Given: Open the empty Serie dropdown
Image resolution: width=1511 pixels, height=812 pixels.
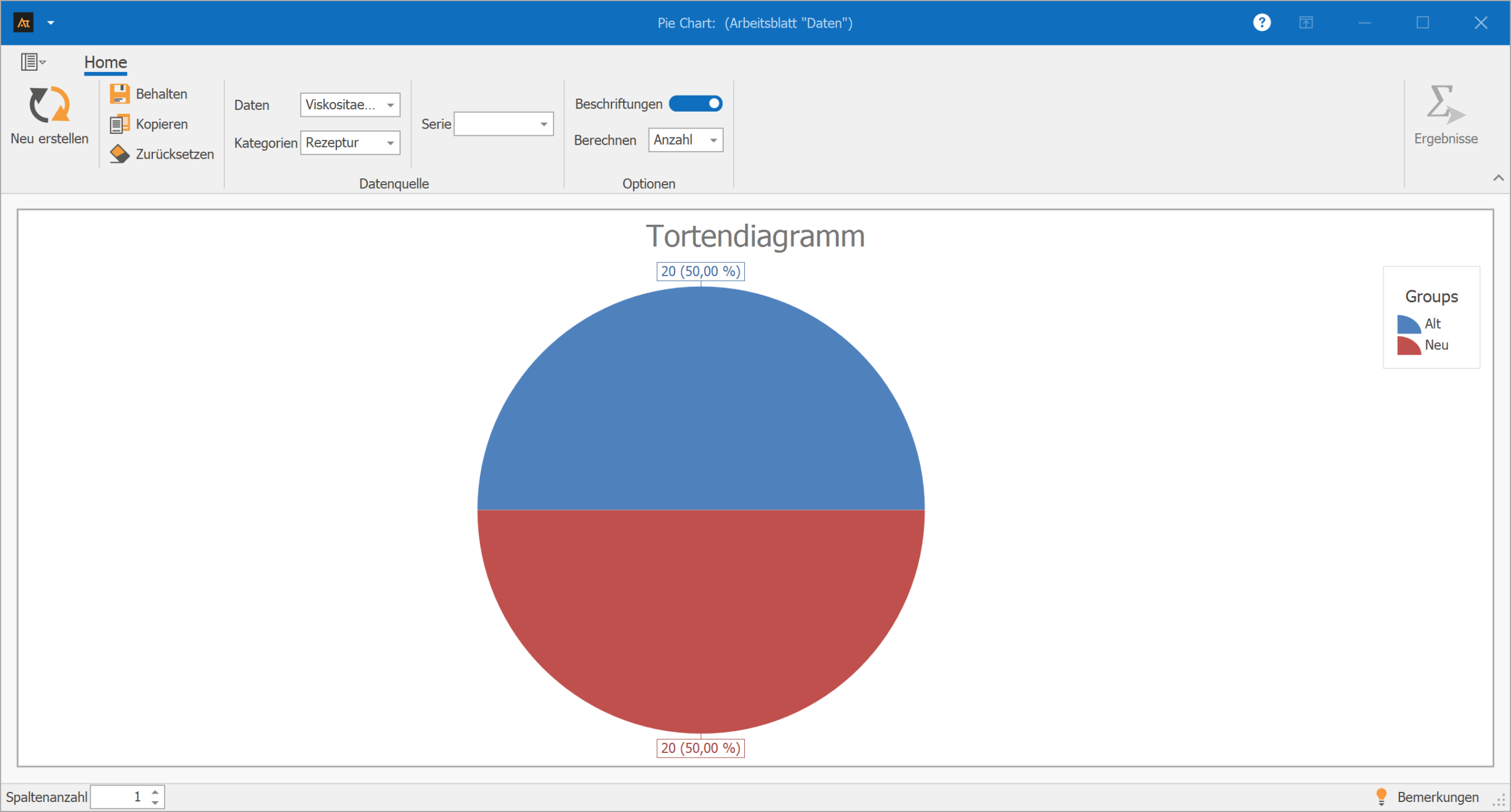Looking at the screenshot, I should pyautogui.click(x=543, y=124).
